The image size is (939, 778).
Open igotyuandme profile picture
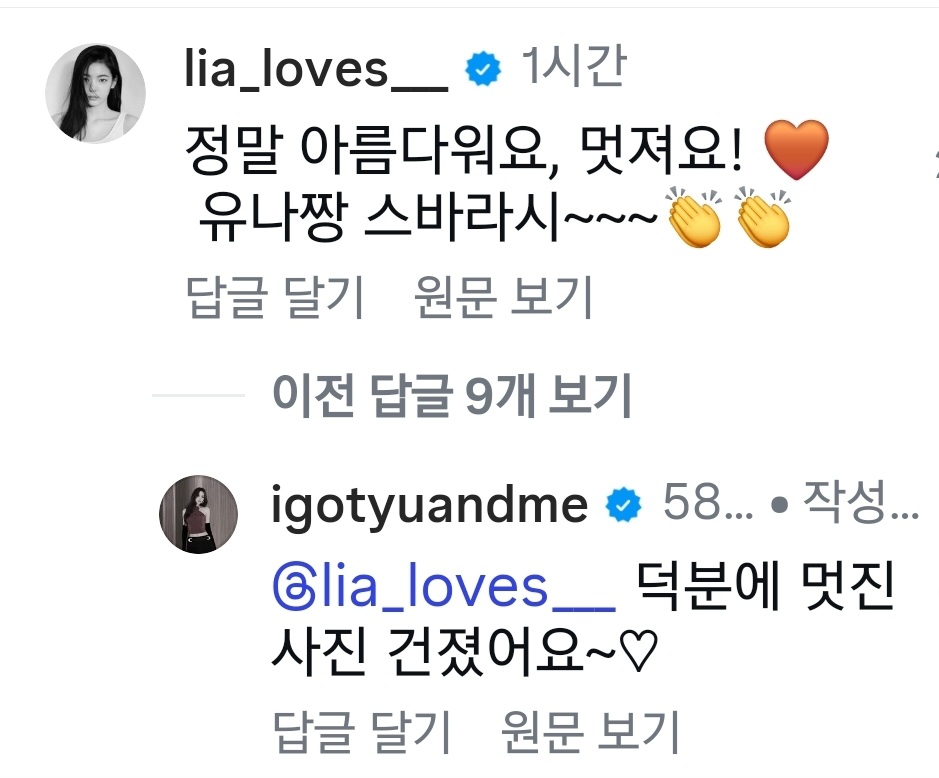pyautogui.click(x=200, y=513)
